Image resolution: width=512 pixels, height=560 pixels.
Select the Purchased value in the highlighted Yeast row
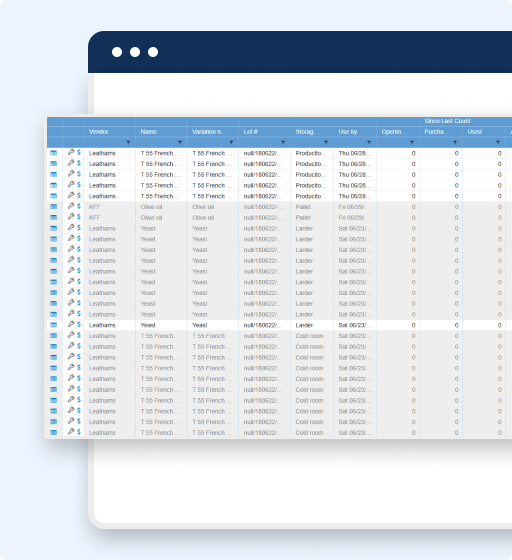point(456,325)
